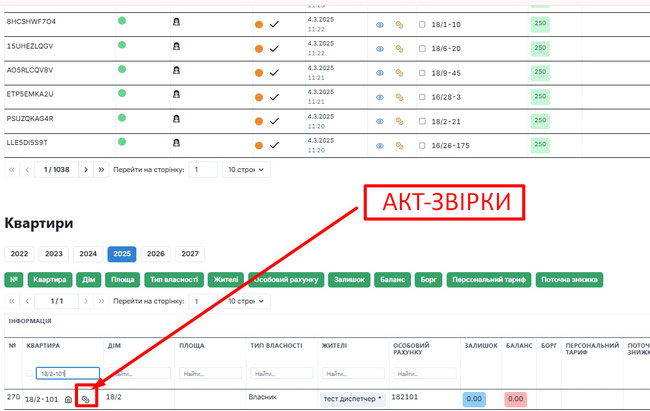This screenshot has width=650, height=411.
Task: Click the eye icon in row AO5RLCQV8V
Action: [380, 73]
